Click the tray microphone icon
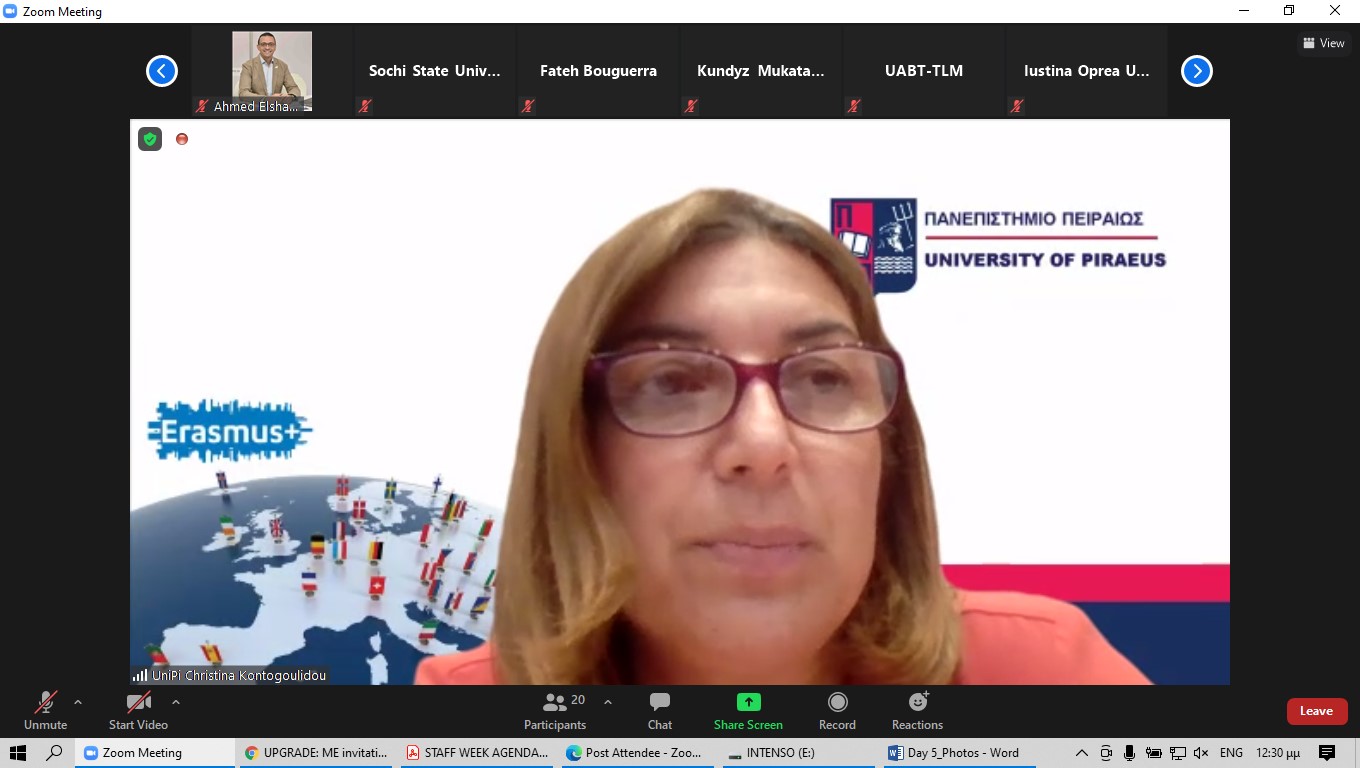The image size is (1360, 768). coord(1129,753)
